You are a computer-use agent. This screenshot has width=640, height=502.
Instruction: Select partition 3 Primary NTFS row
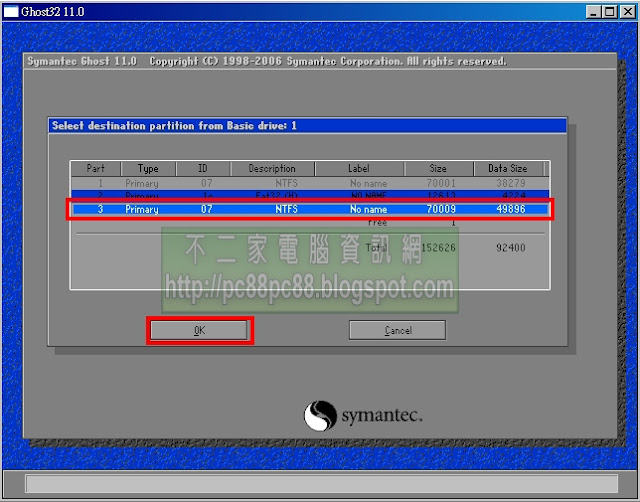pos(310,209)
